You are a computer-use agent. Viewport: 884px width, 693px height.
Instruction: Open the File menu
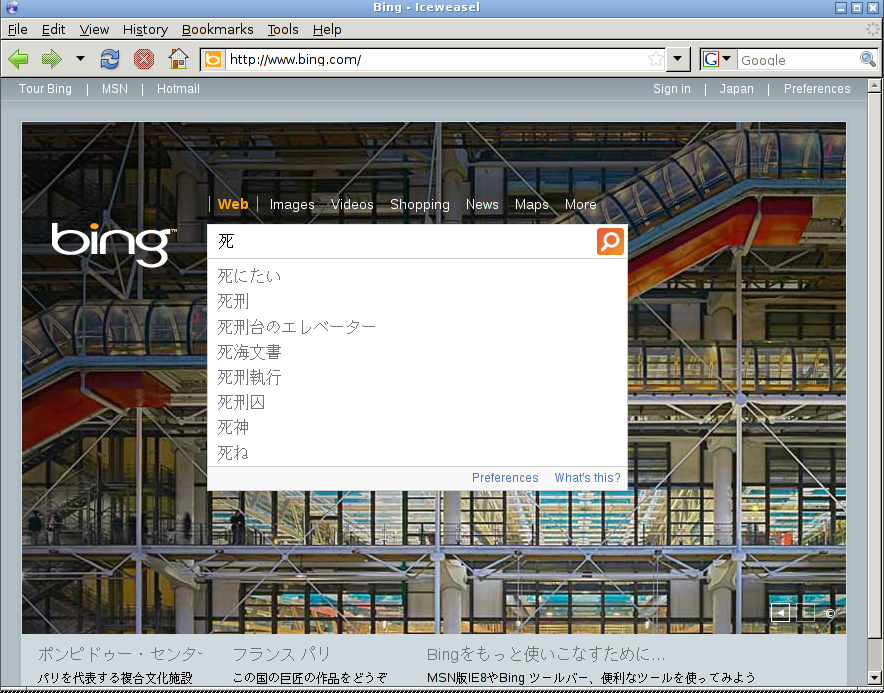click(x=17, y=29)
